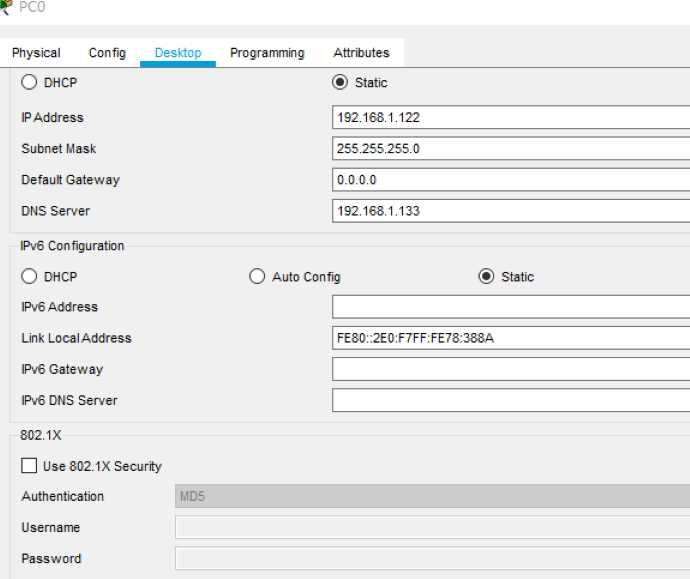
Task: Switch to the Config tab
Action: [x=107, y=53]
